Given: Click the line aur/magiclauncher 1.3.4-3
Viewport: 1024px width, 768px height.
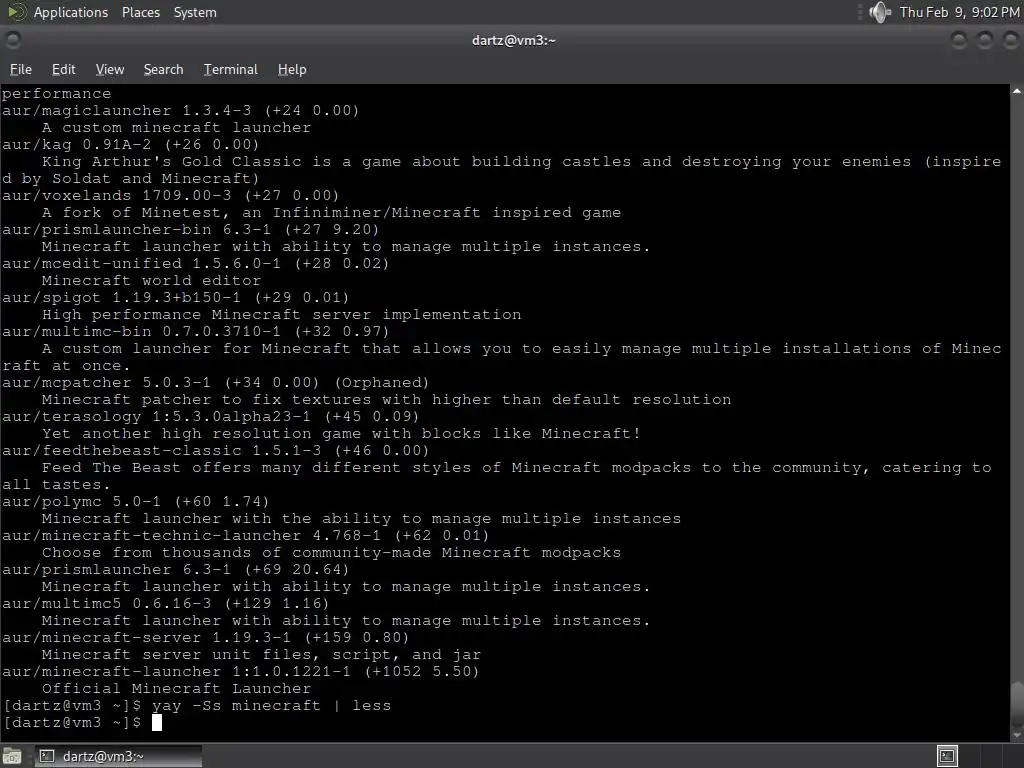Looking at the screenshot, I should point(180,110).
